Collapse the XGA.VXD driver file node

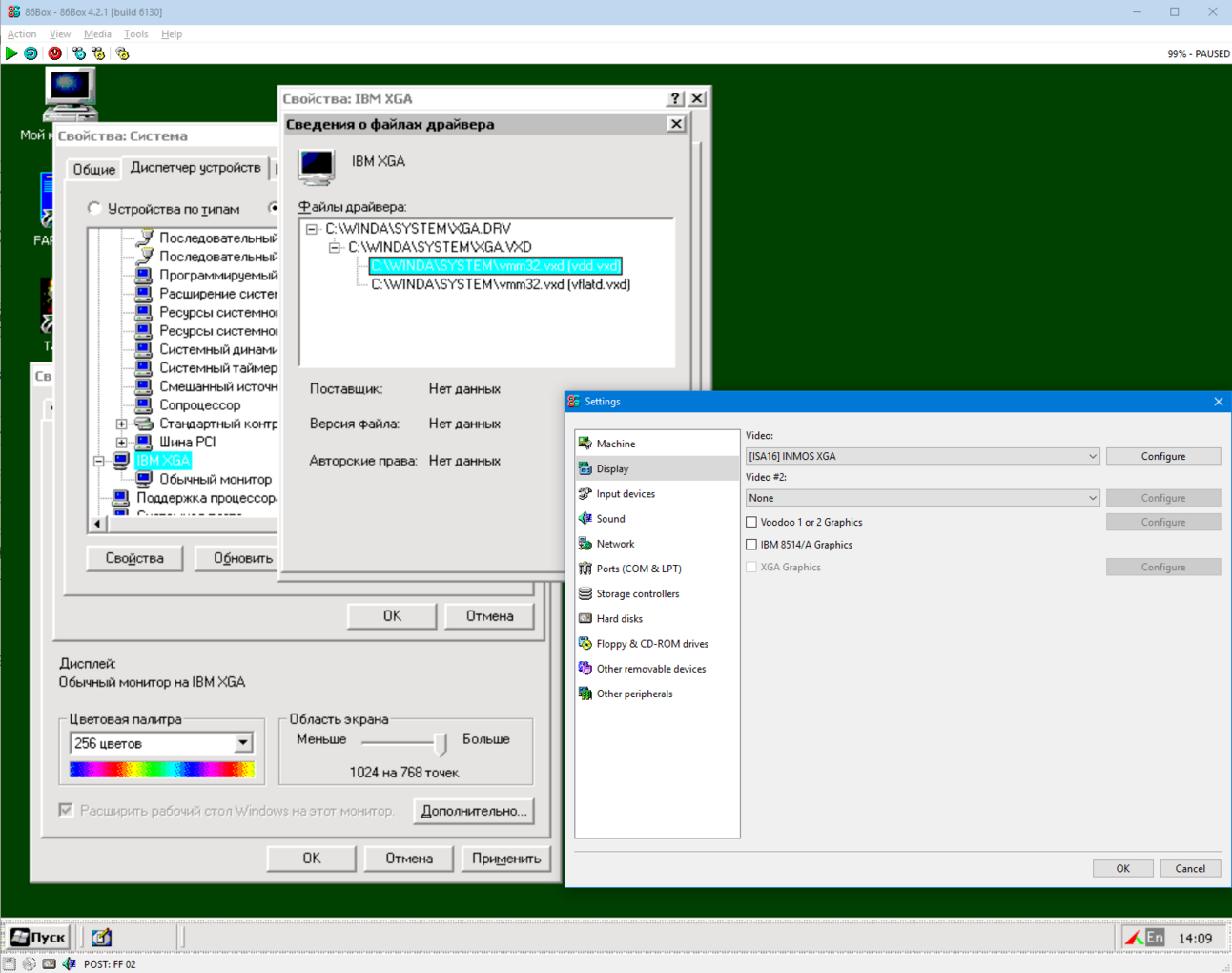point(335,247)
